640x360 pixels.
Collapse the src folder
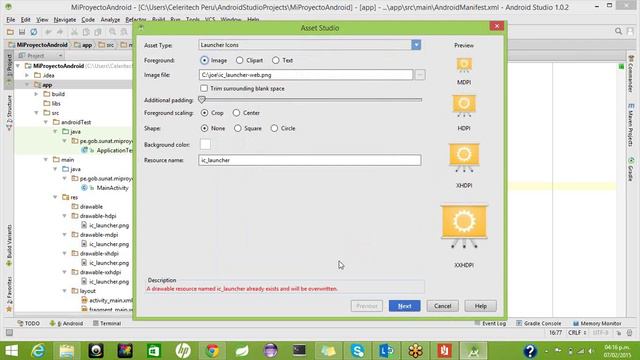click(37, 113)
